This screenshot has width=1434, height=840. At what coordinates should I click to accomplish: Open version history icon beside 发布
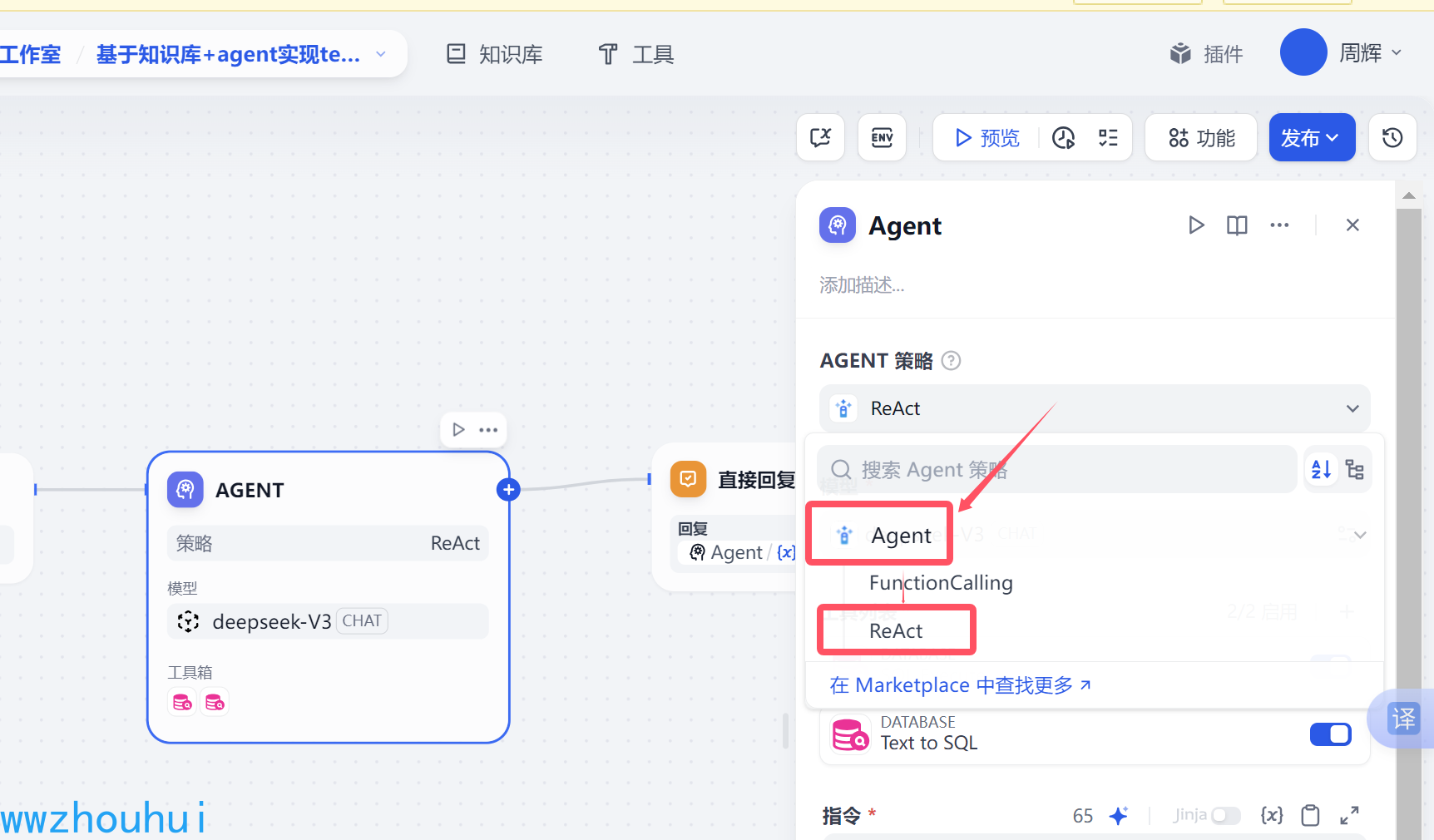[x=1392, y=137]
